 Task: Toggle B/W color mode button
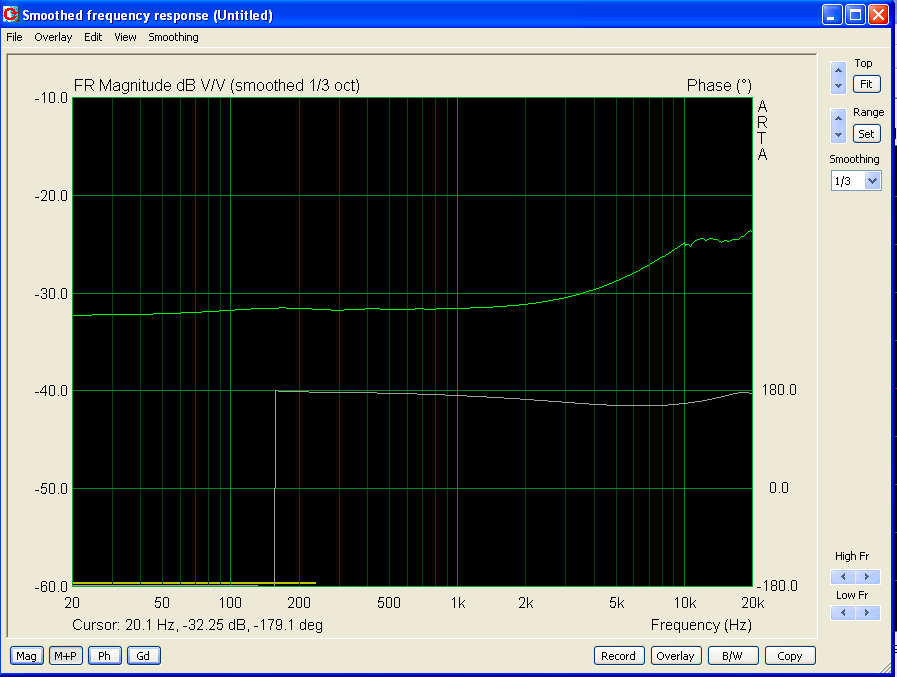732,656
